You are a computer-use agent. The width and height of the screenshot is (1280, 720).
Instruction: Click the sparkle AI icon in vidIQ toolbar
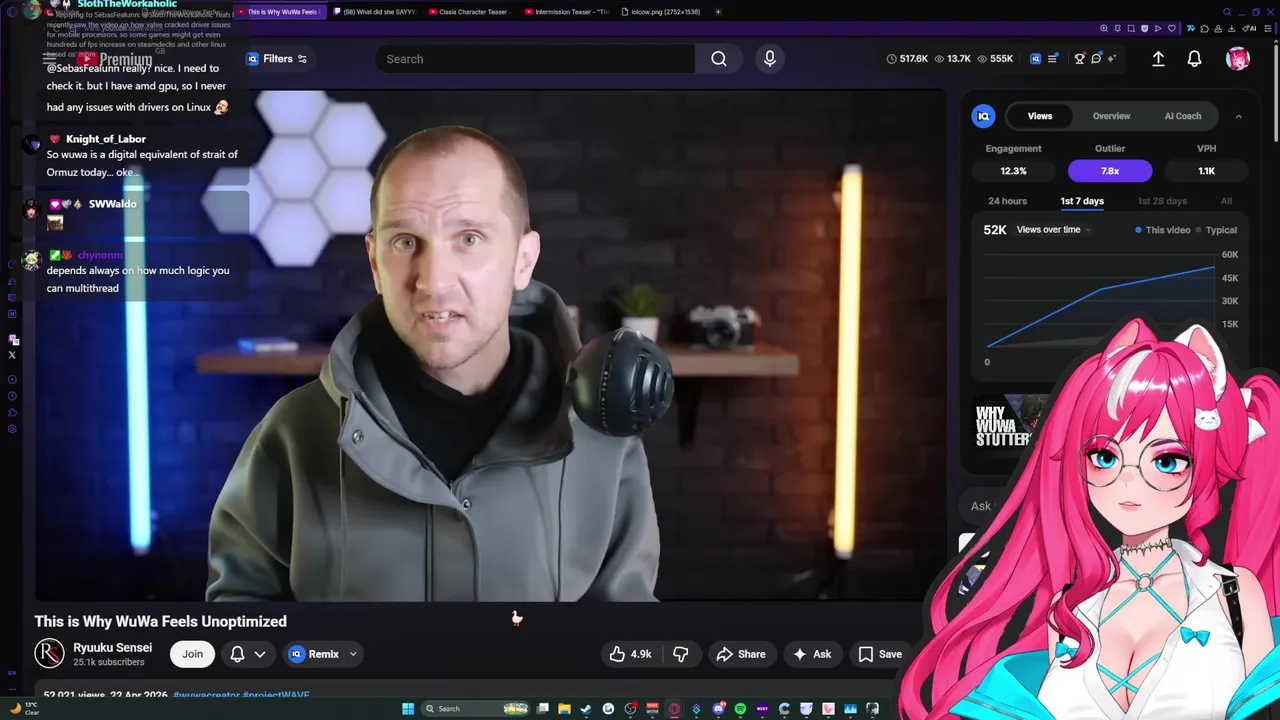pyautogui.click(x=1112, y=59)
